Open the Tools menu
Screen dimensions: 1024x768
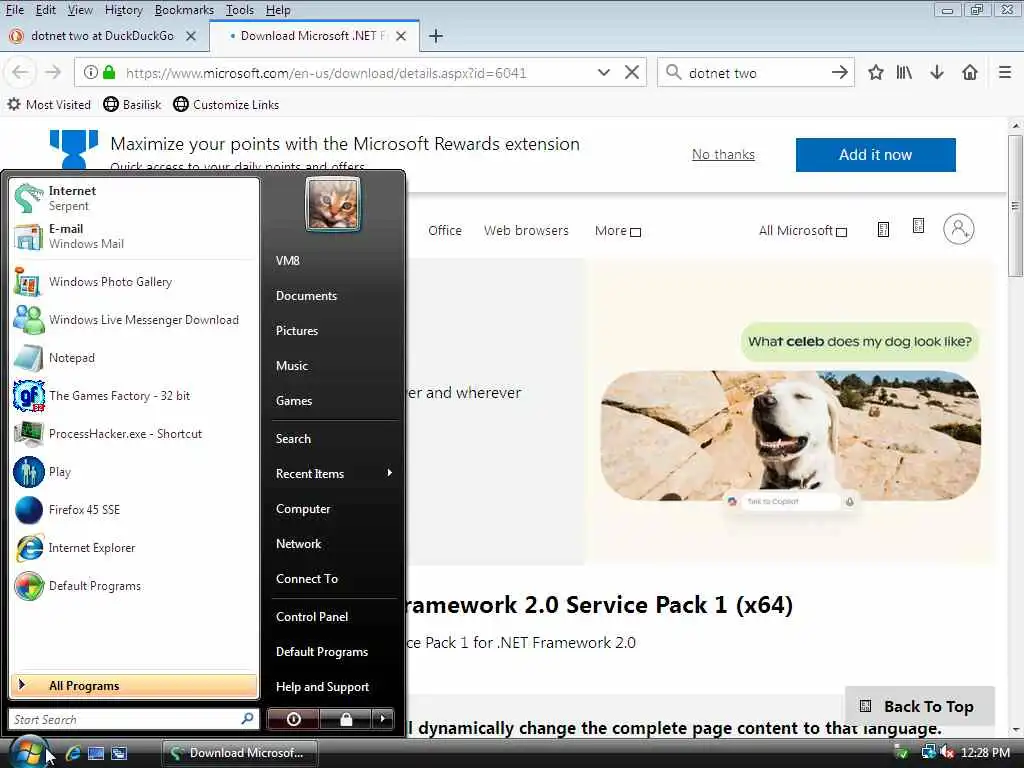240,10
